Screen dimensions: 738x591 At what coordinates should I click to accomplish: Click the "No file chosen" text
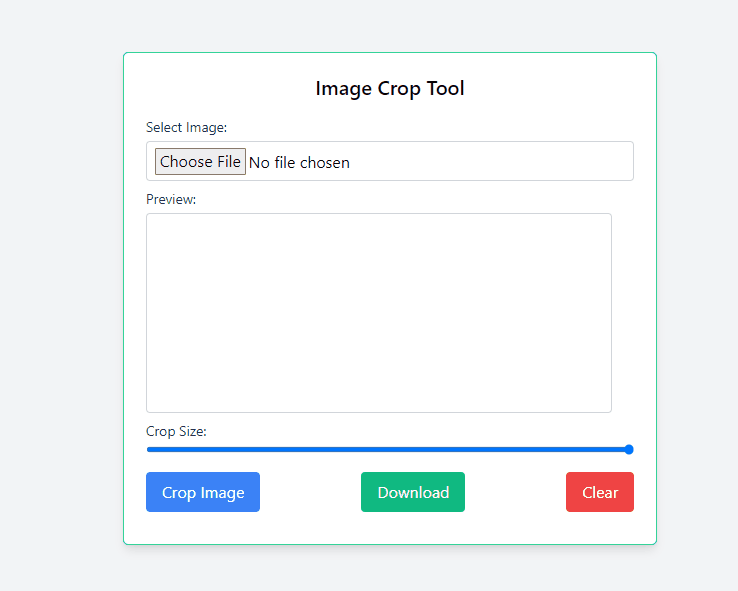pyautogui.click(x=299, y=162)
